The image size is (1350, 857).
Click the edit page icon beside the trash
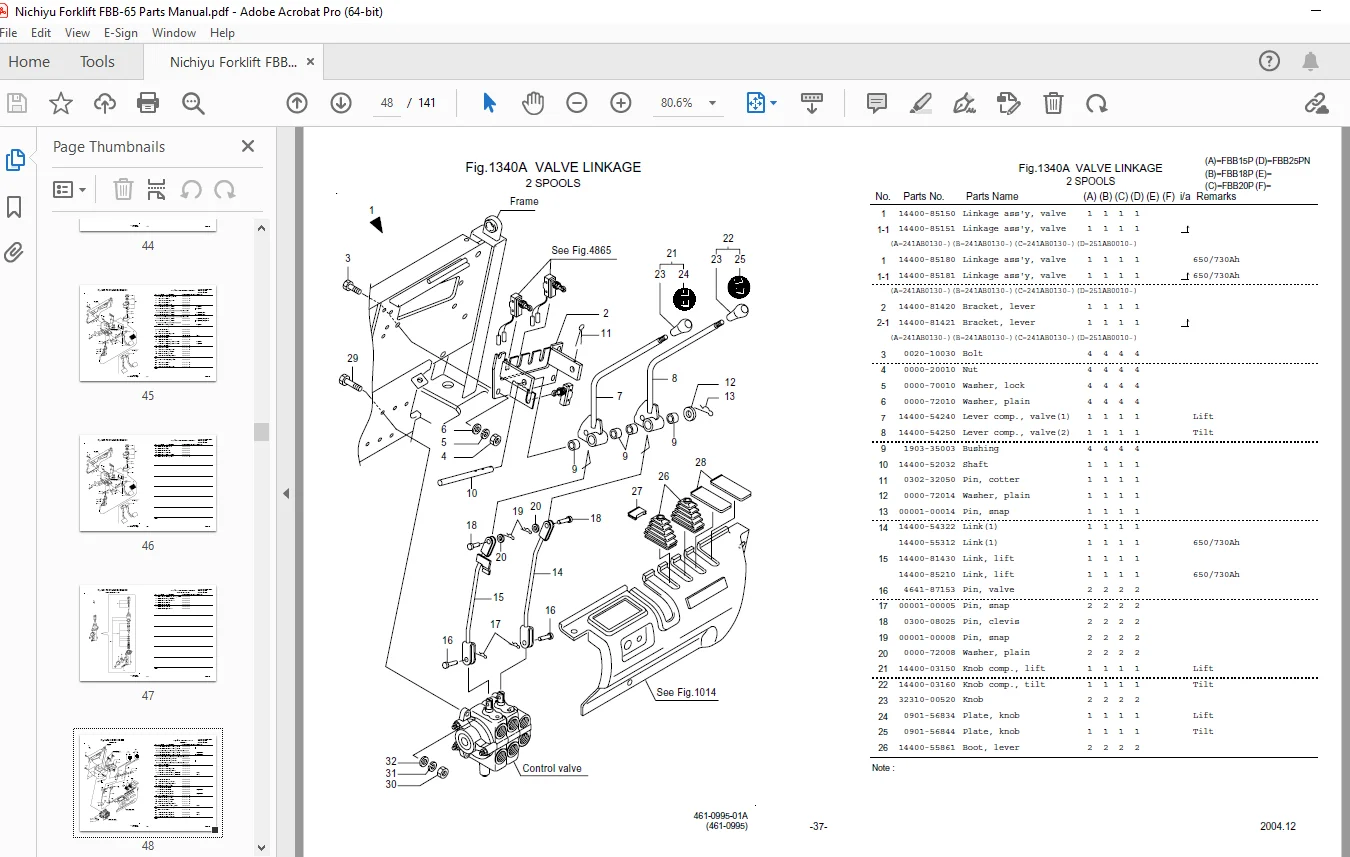point(1009,103)
